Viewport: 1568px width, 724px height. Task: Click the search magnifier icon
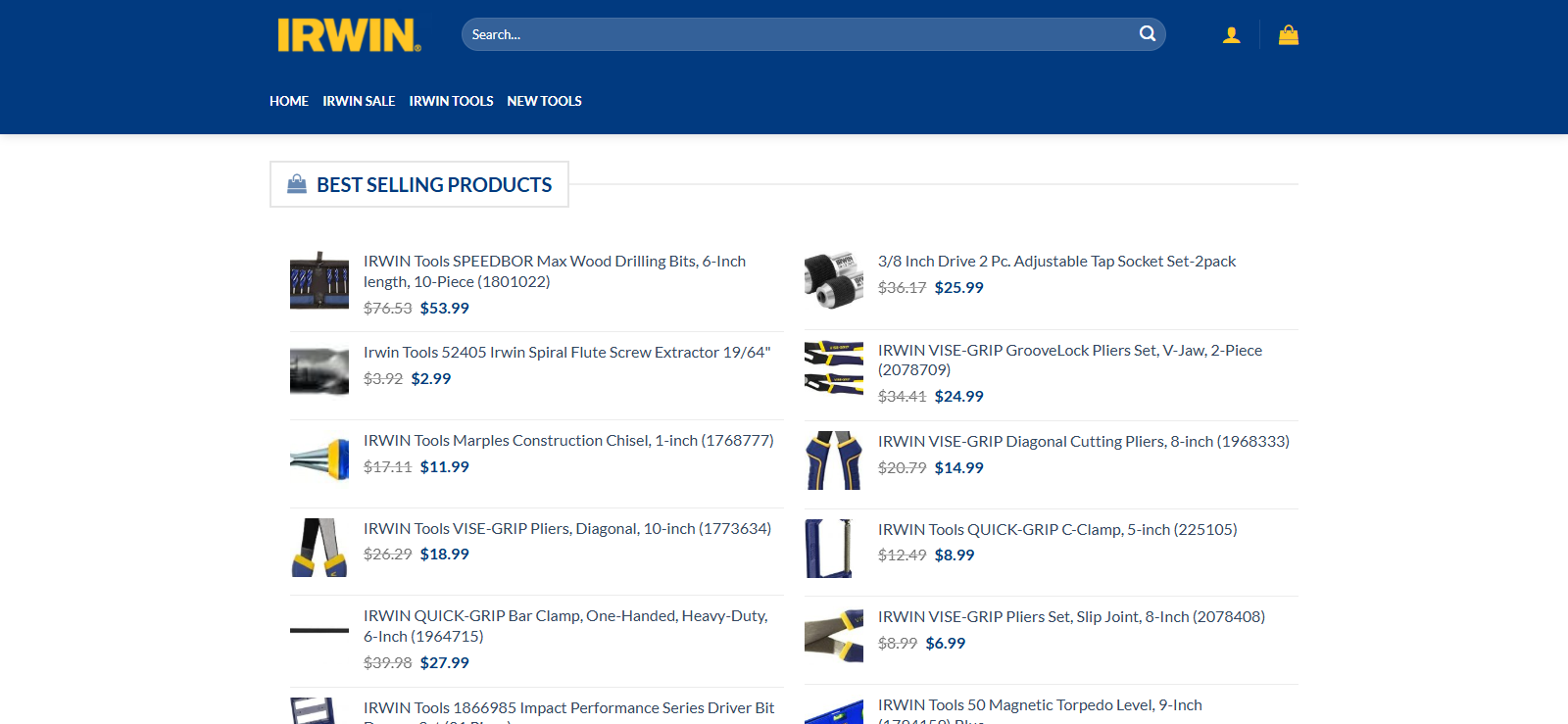(x=1147, y=34)
